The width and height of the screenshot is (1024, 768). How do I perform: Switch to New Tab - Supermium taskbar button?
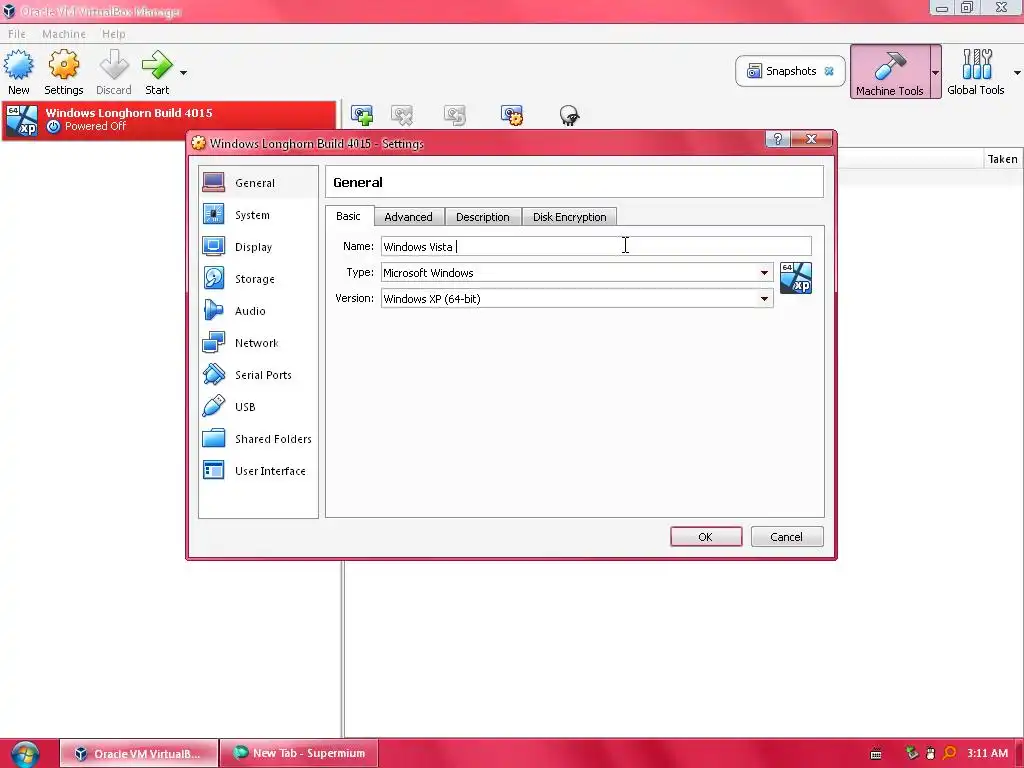299,754
